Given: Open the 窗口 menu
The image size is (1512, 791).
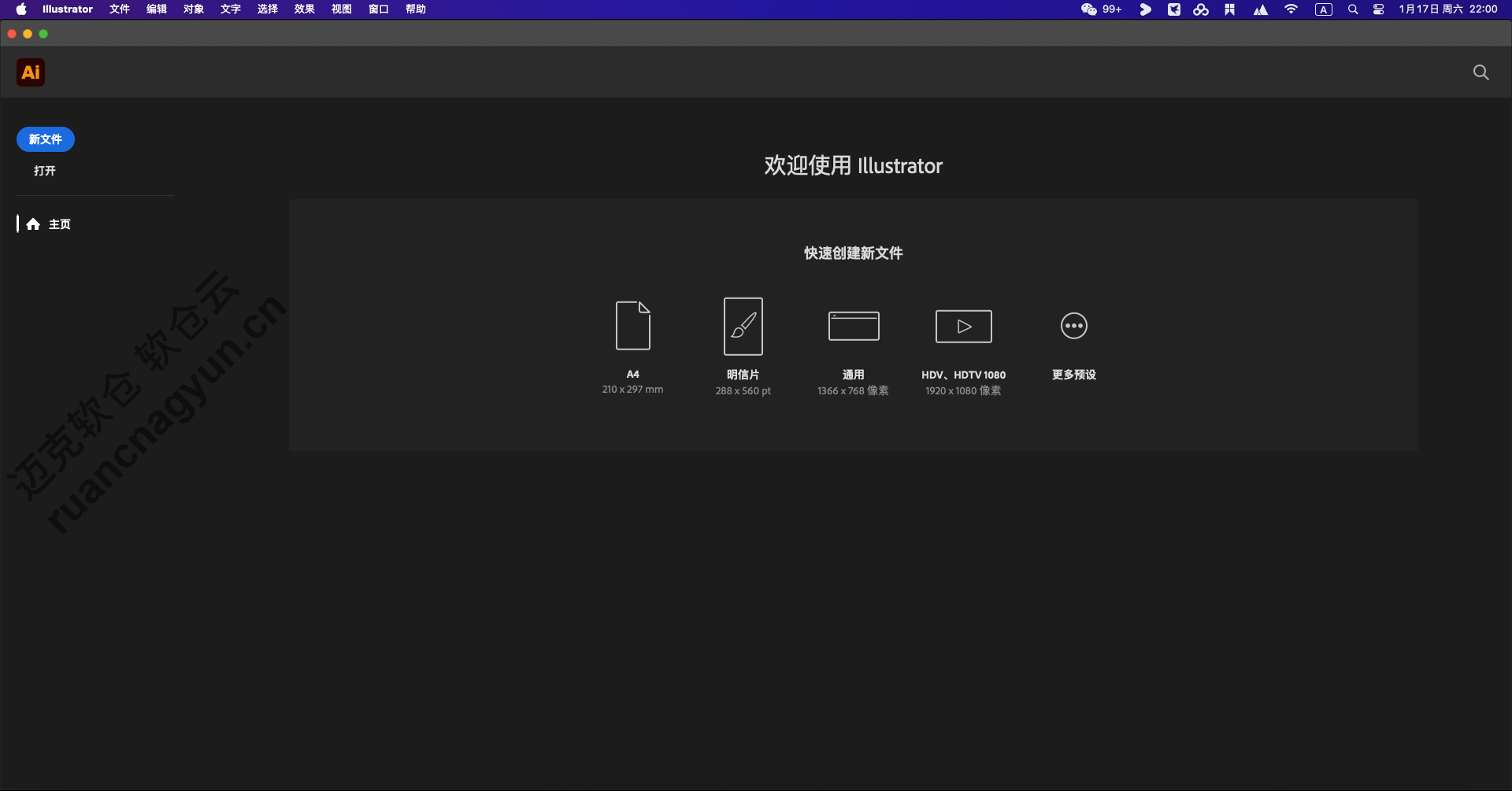Looking at the screenshot, I should (x=378, y=9).
